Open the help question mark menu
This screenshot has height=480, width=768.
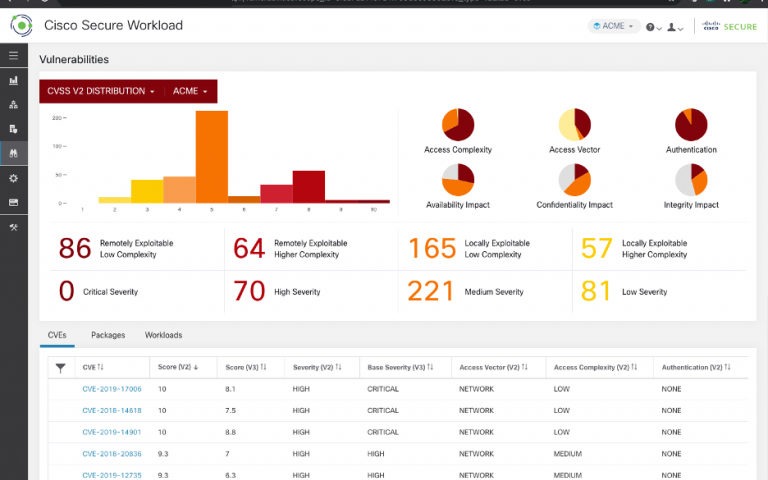tap(653, 27)
